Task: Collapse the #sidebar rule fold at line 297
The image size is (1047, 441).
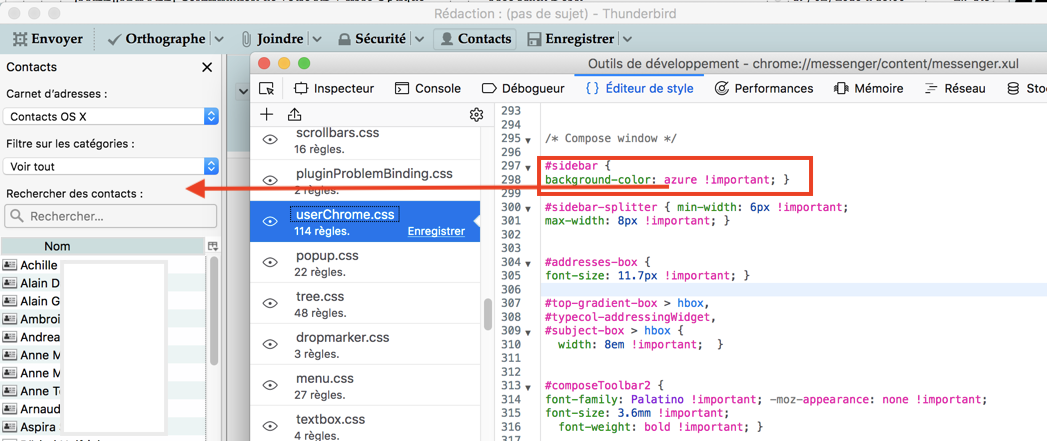Action: point(528,166)
